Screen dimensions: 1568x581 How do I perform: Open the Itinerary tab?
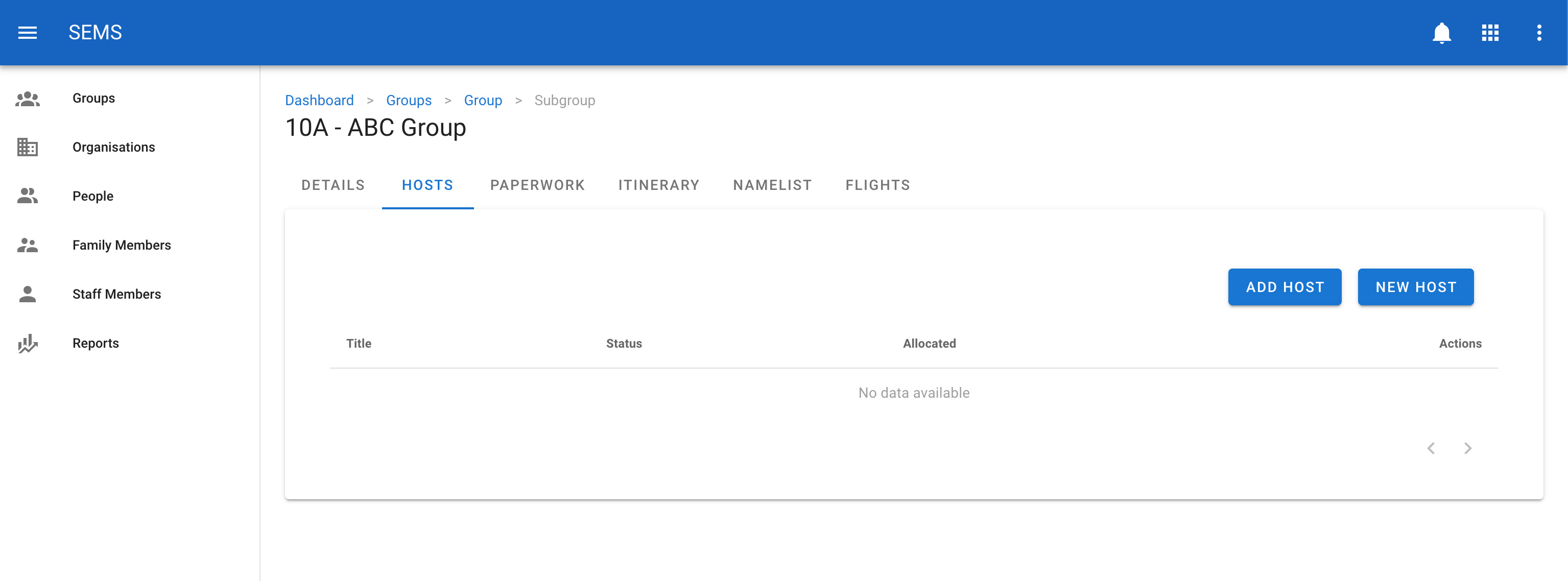(658, 185)
